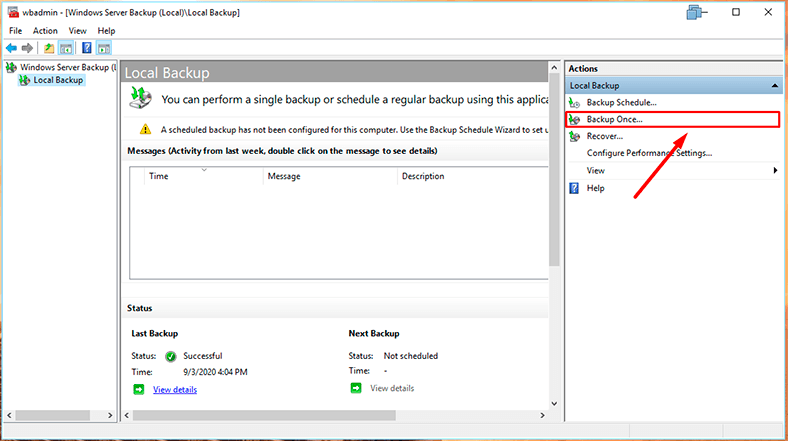This screenshot has width=788, height=441.
Task: Click the Not scheduled status text
Action: [411, 356]
